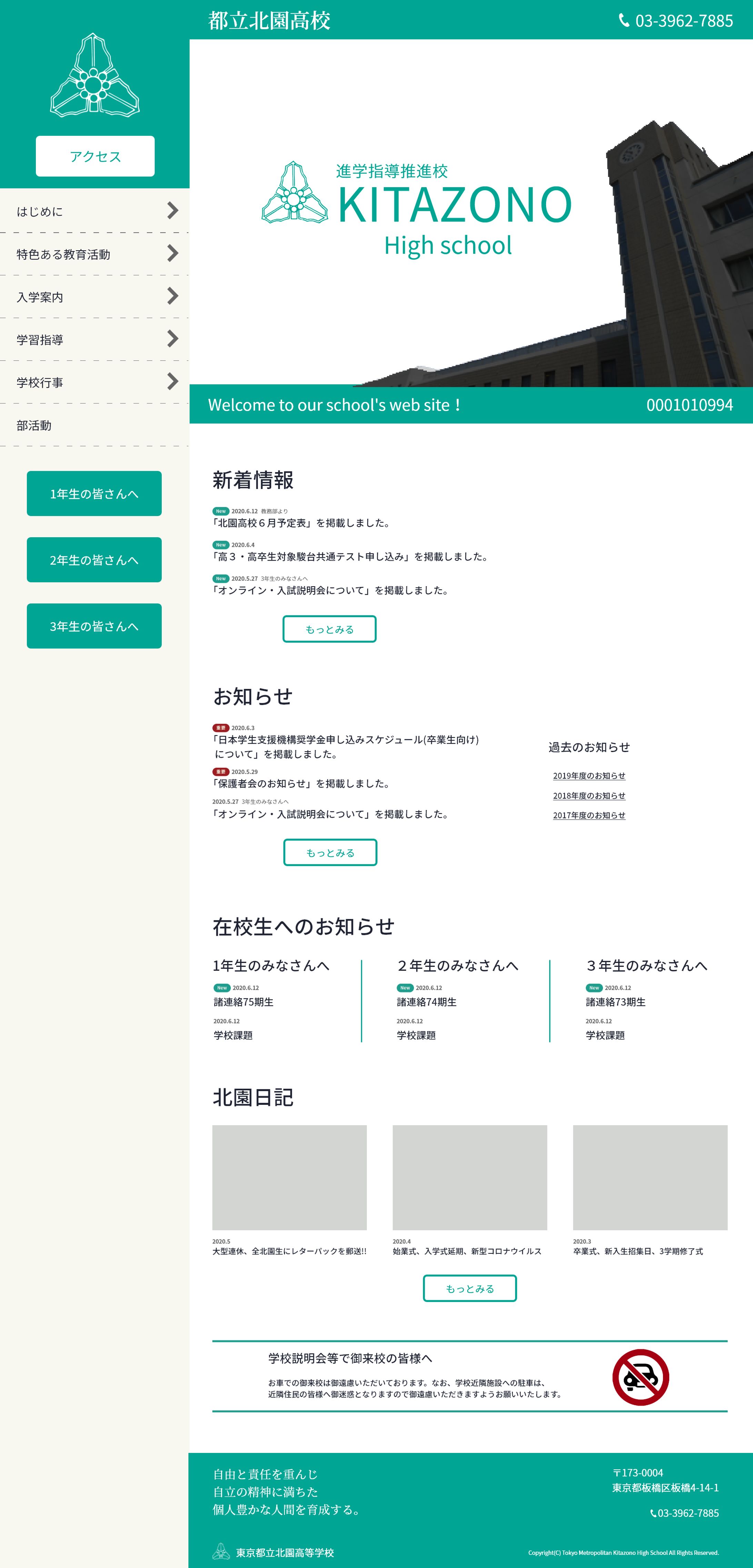
Task: Click the visitor counter 0001010994
Action: point(690,405)
